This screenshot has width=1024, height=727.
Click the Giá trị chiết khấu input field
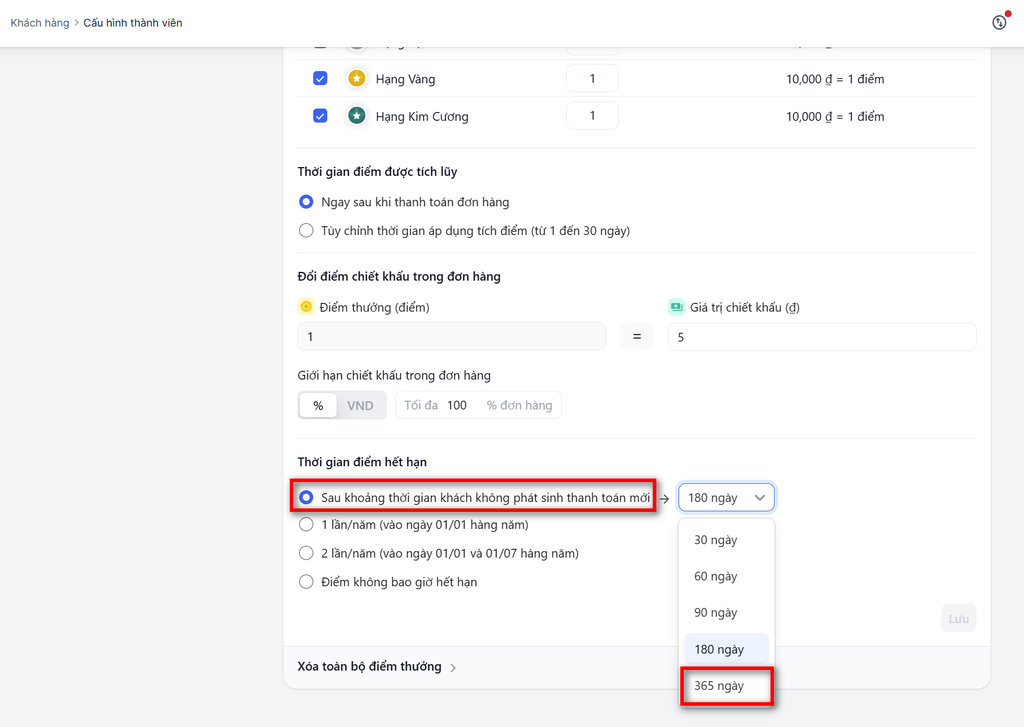(x=822, y=337)
